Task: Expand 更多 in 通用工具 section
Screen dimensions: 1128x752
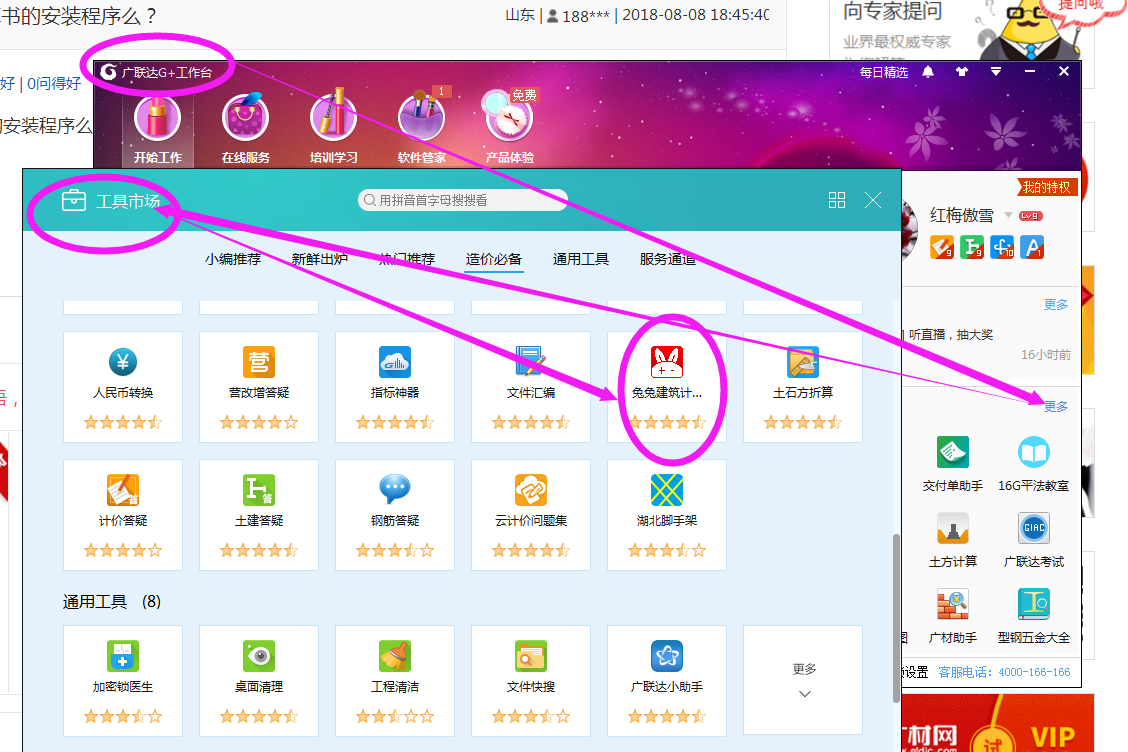Action: [x=804, y=681]
